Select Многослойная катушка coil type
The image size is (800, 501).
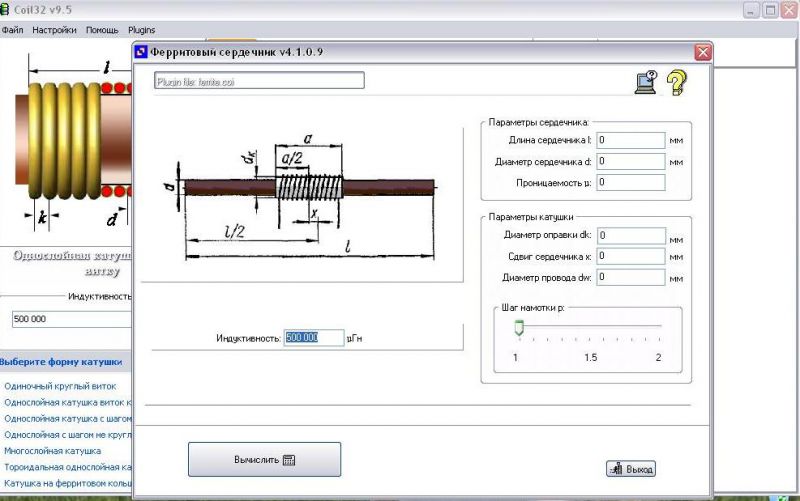51,451
